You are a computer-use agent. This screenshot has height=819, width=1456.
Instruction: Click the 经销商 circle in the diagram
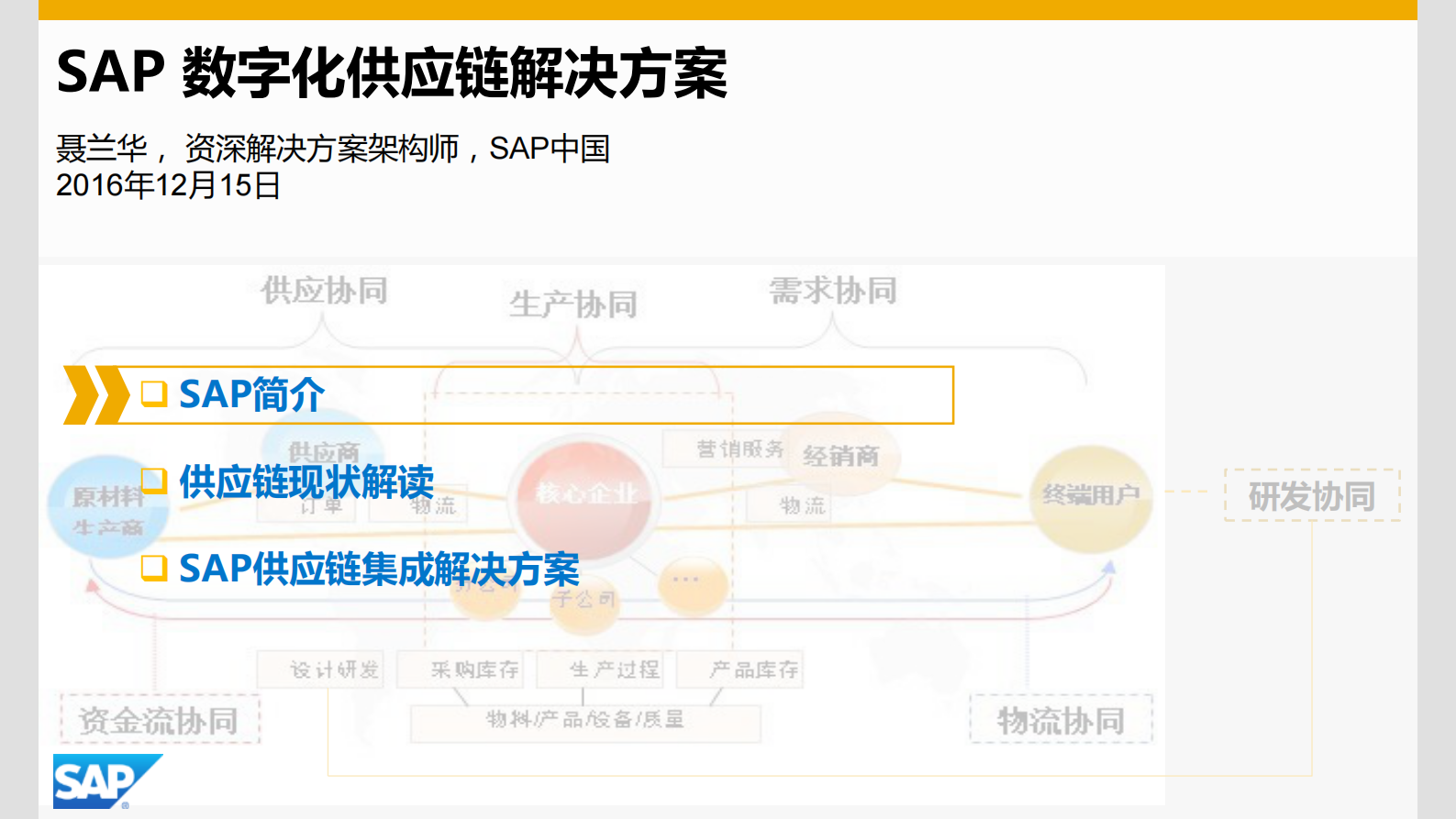(841, 456)
